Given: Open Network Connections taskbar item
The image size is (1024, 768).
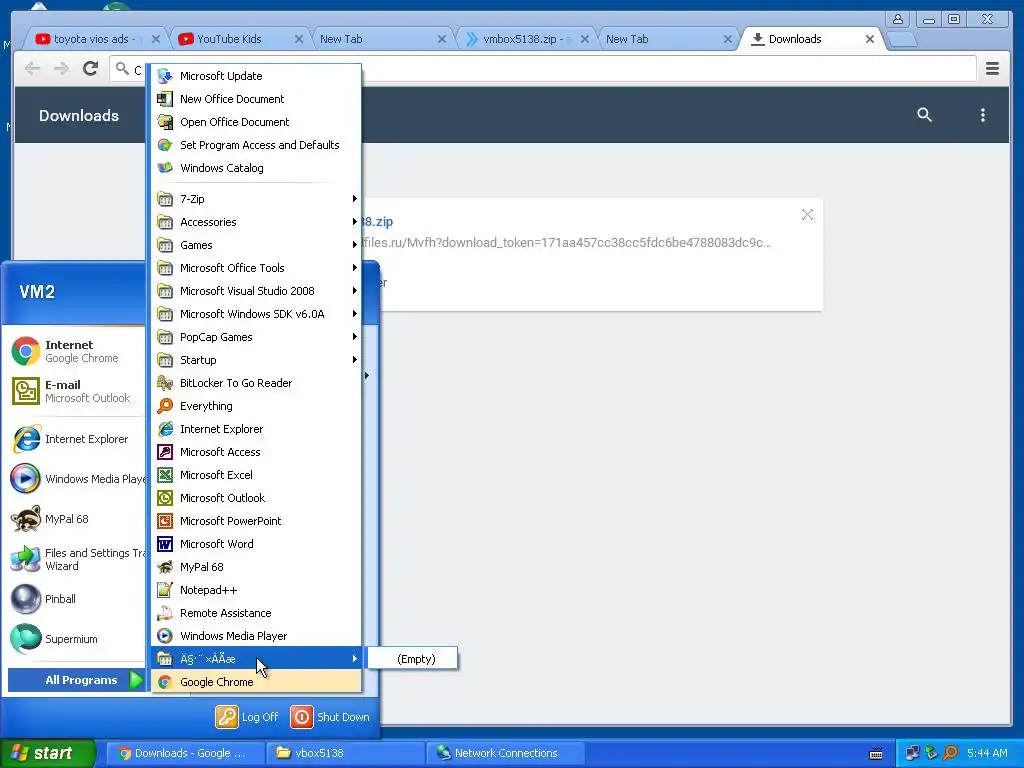Looking at the screenshot, I should point(505,753).
